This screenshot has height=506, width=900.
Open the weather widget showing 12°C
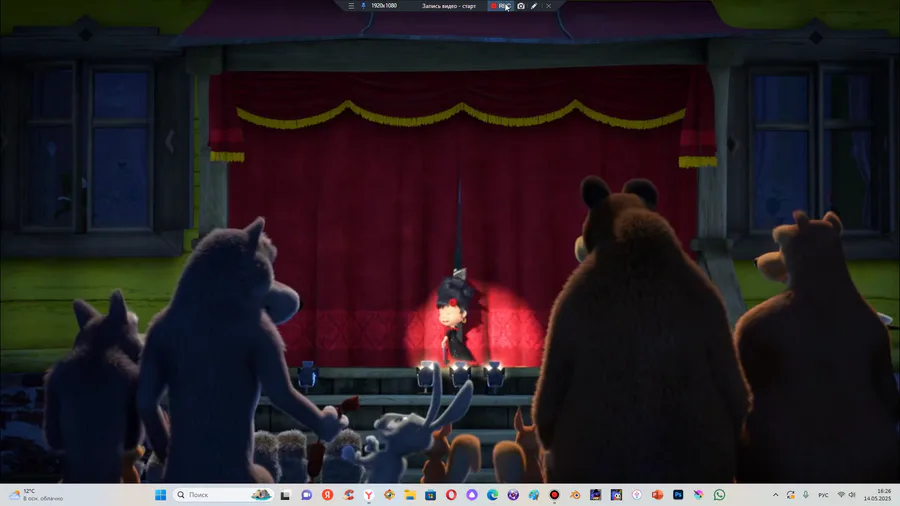36,495
